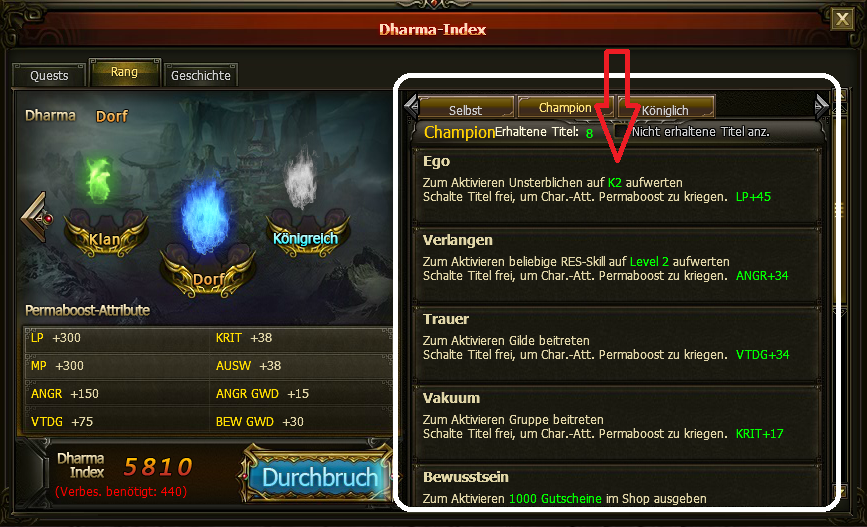This screenshot has height=527, width=867.
Task: Click the Königreich emblem badge
Action: point(306,234)
